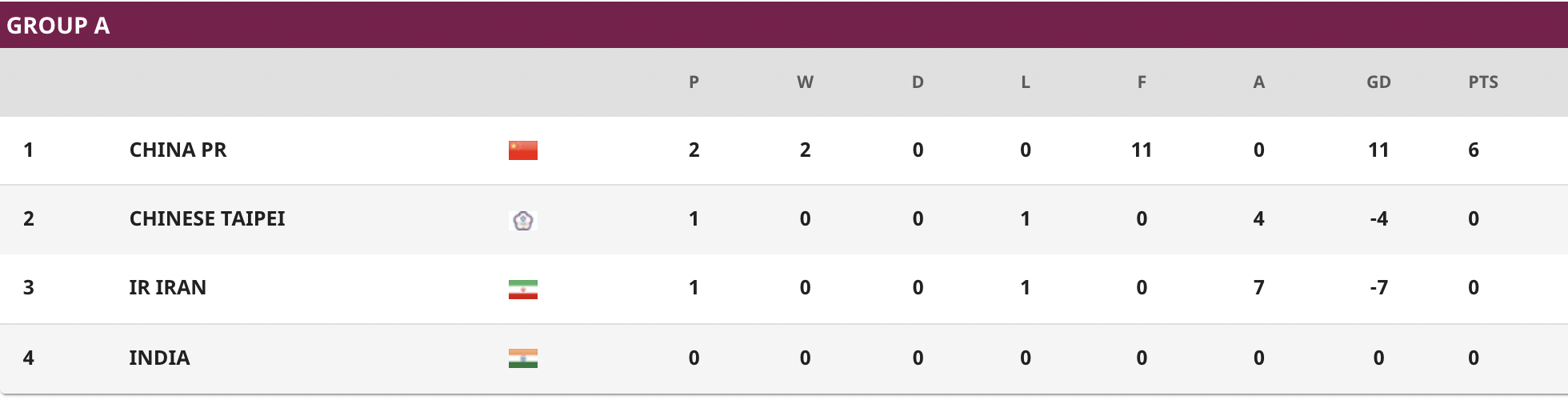The height and width of the screenshot is (408, 1568).
Task: Click the L (losses) column header
Action: 1026,82
